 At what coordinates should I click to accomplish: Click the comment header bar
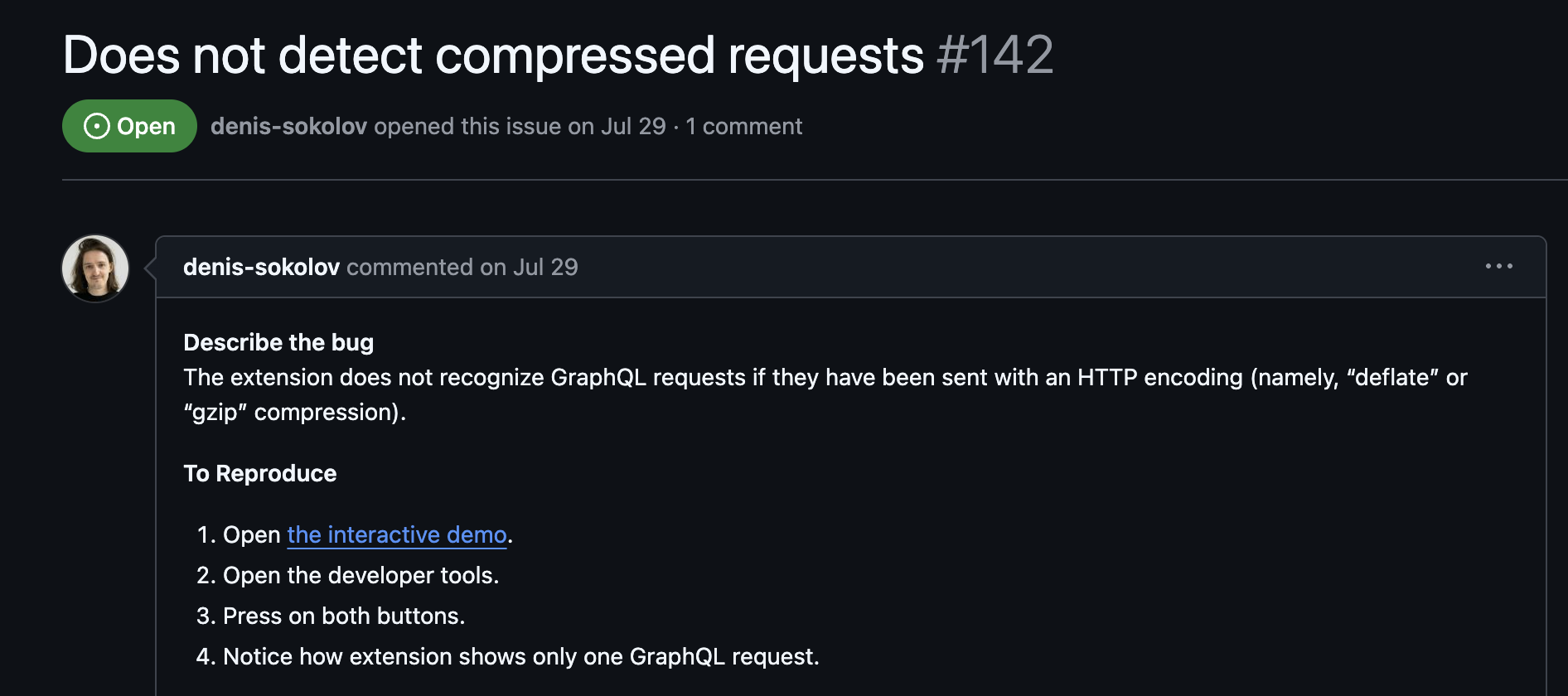click(x=829, y=267)
